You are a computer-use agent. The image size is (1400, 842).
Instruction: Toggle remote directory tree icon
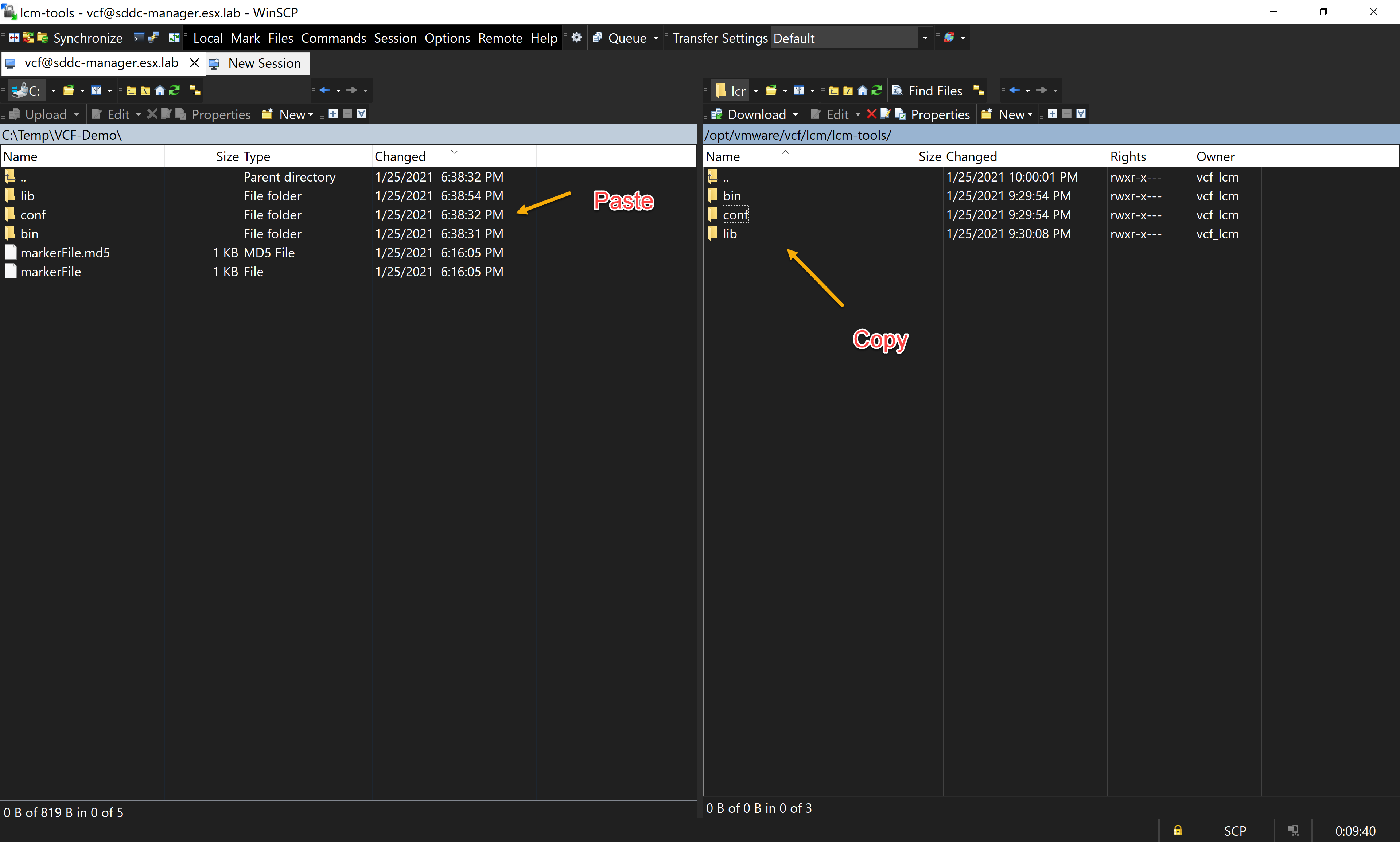pyautogui.click(x=979, y=91)
